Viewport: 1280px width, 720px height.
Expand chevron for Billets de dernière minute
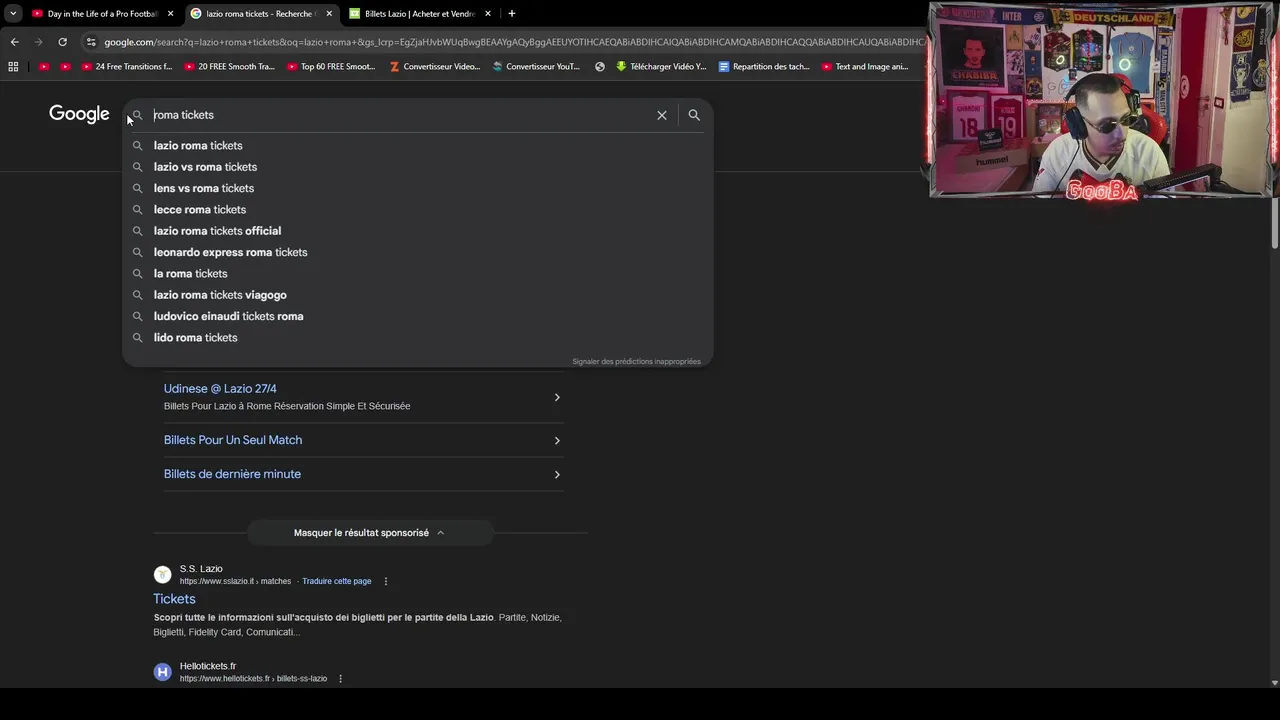(557, 474)
